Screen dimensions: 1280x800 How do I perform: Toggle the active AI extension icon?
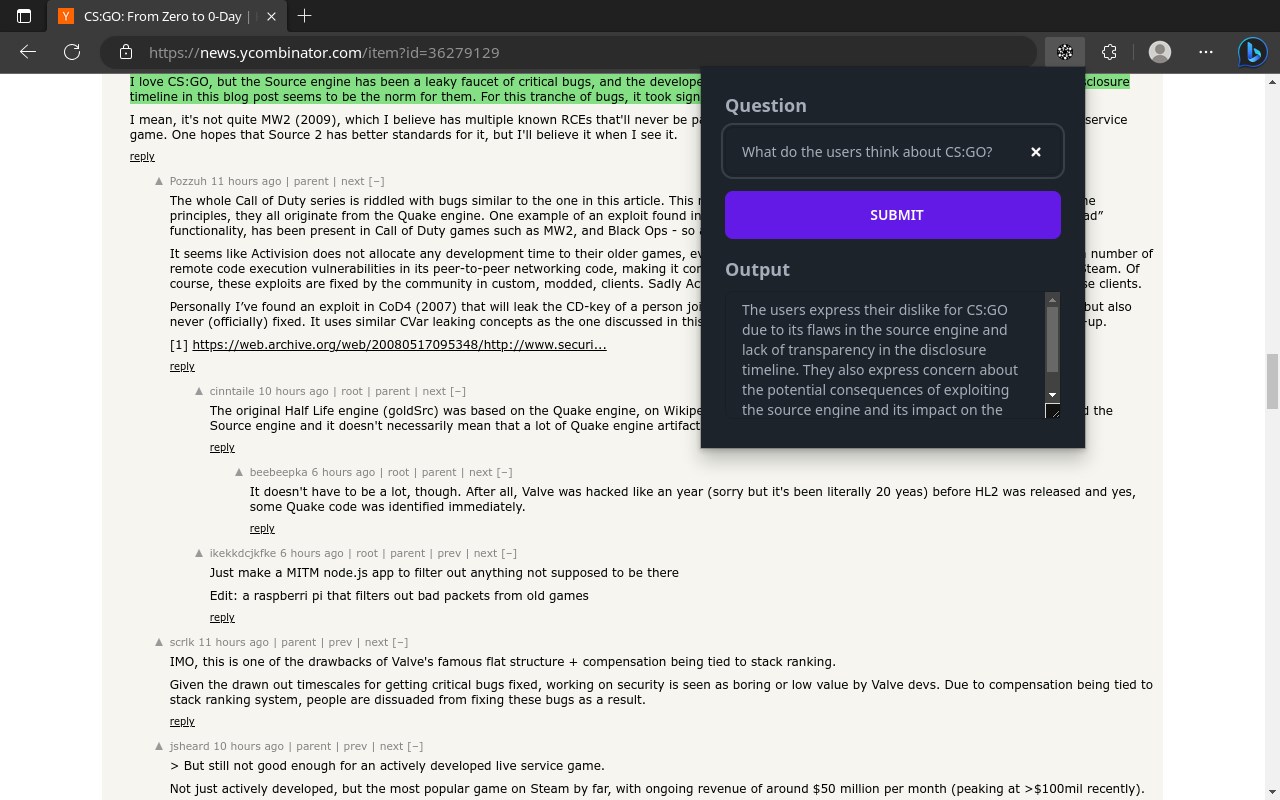[x=1065, y=52]
